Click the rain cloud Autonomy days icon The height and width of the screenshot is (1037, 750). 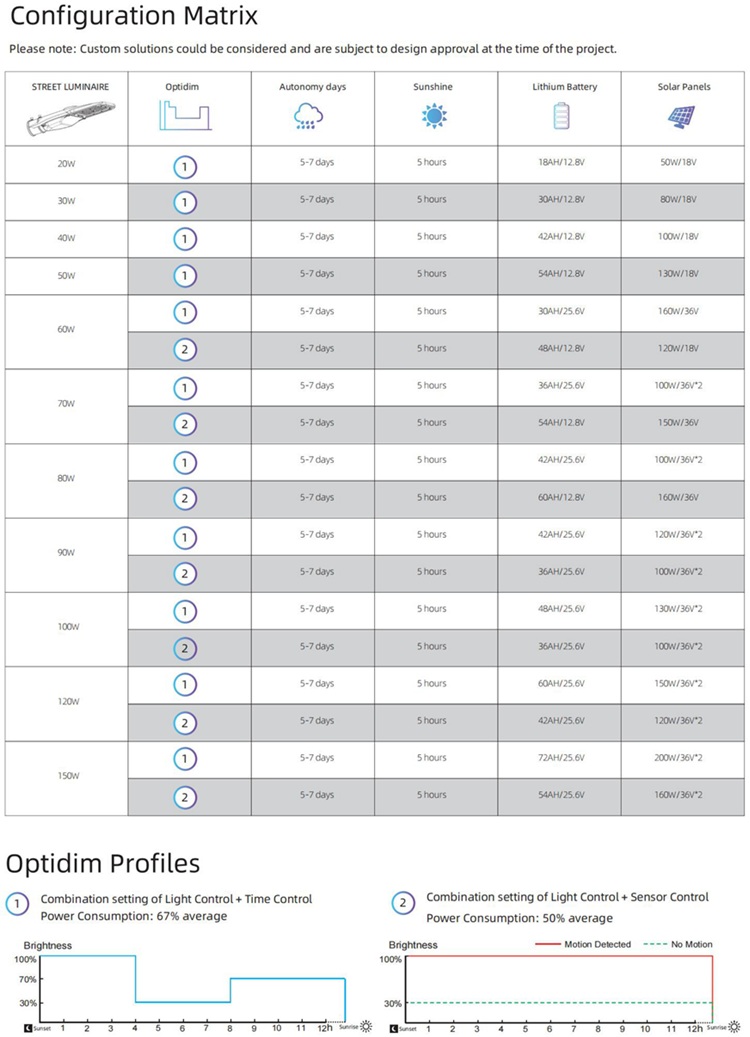(x=308, y=117)
